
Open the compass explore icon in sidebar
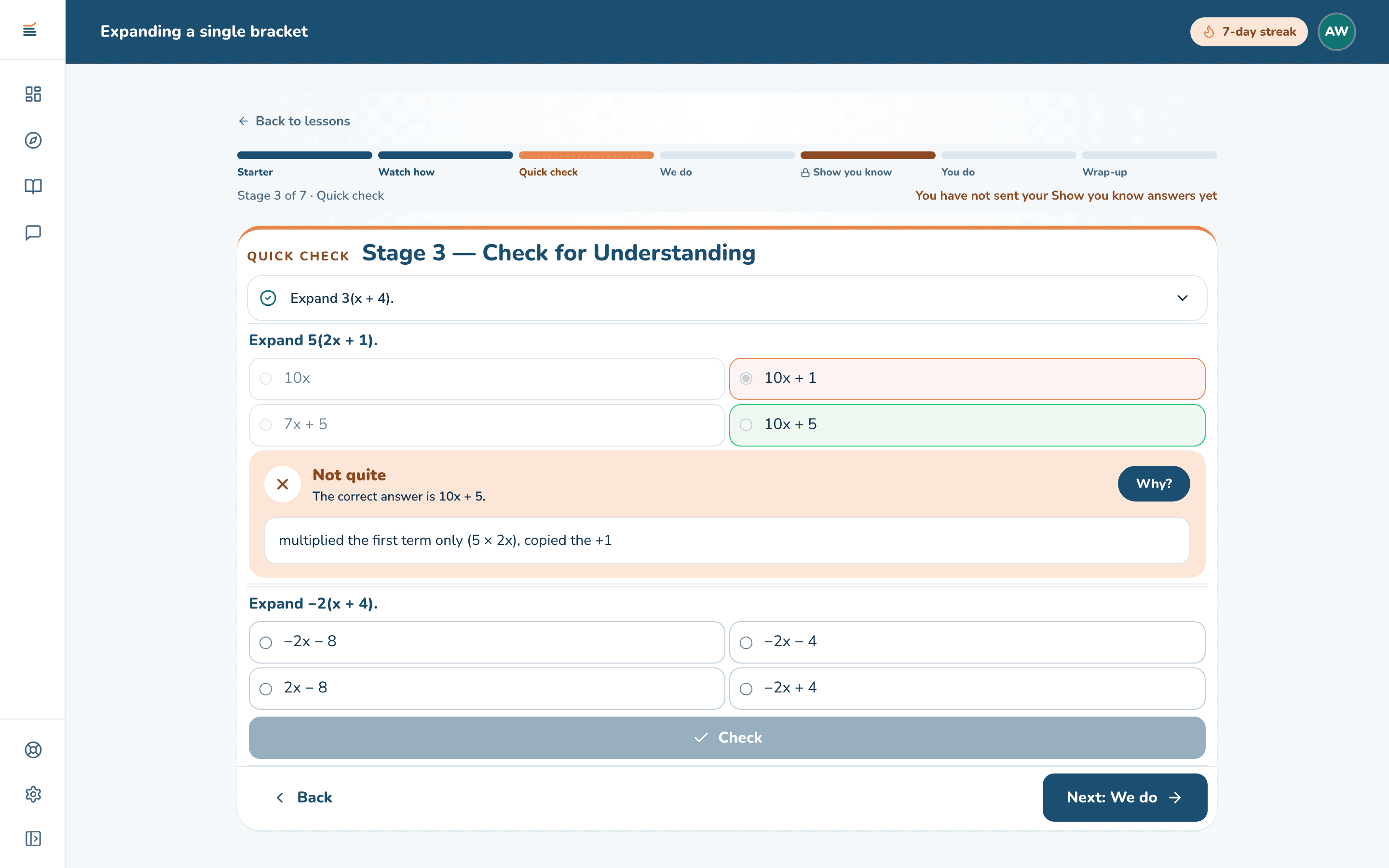(33, 140)
